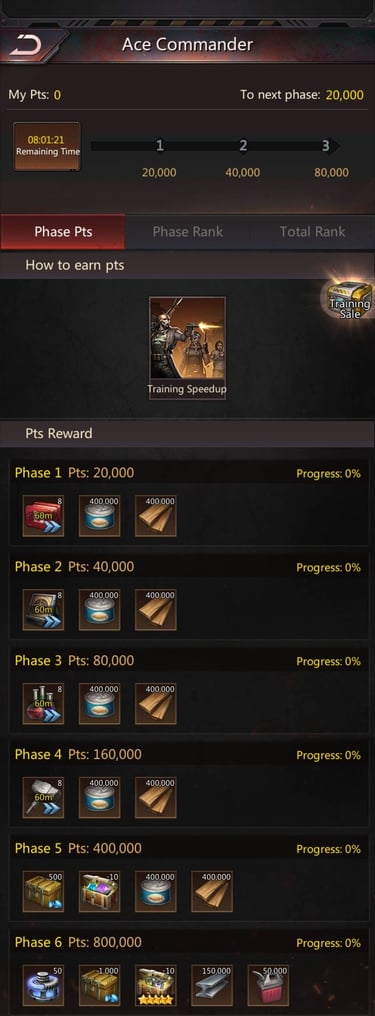The width and height of the screenshot is (375, 1016).
Task: Tap Phase 6 steel bars 150,000 icon
Action: click(212, 986)
